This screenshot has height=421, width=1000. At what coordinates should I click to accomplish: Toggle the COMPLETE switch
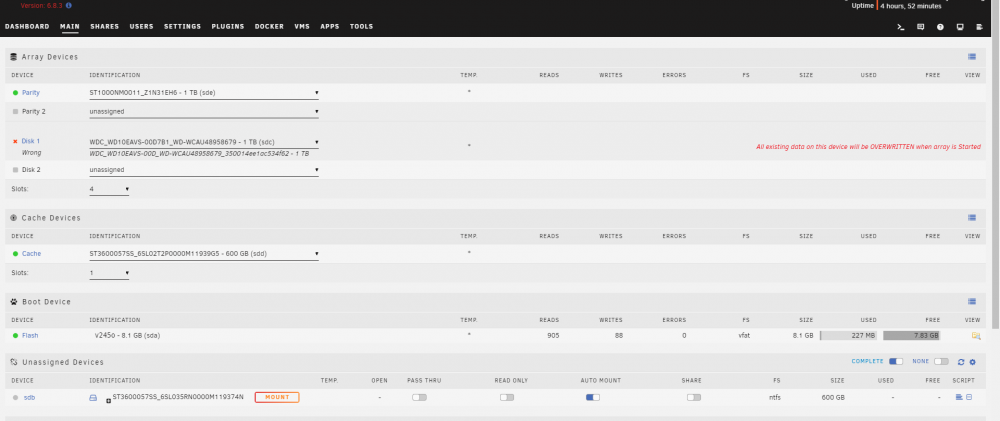(x=896, y=362)
